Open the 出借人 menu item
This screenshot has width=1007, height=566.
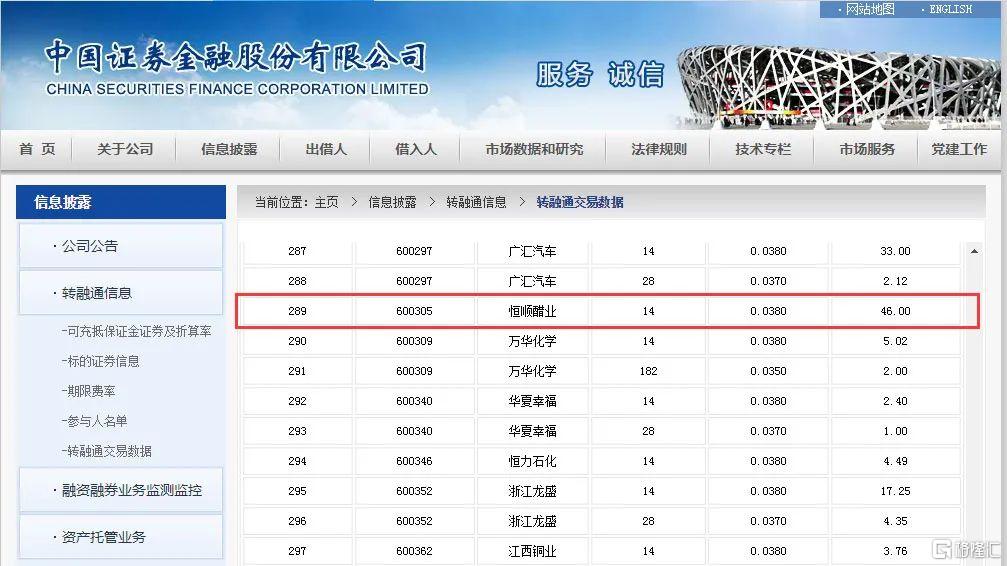(x=326, y=149)
